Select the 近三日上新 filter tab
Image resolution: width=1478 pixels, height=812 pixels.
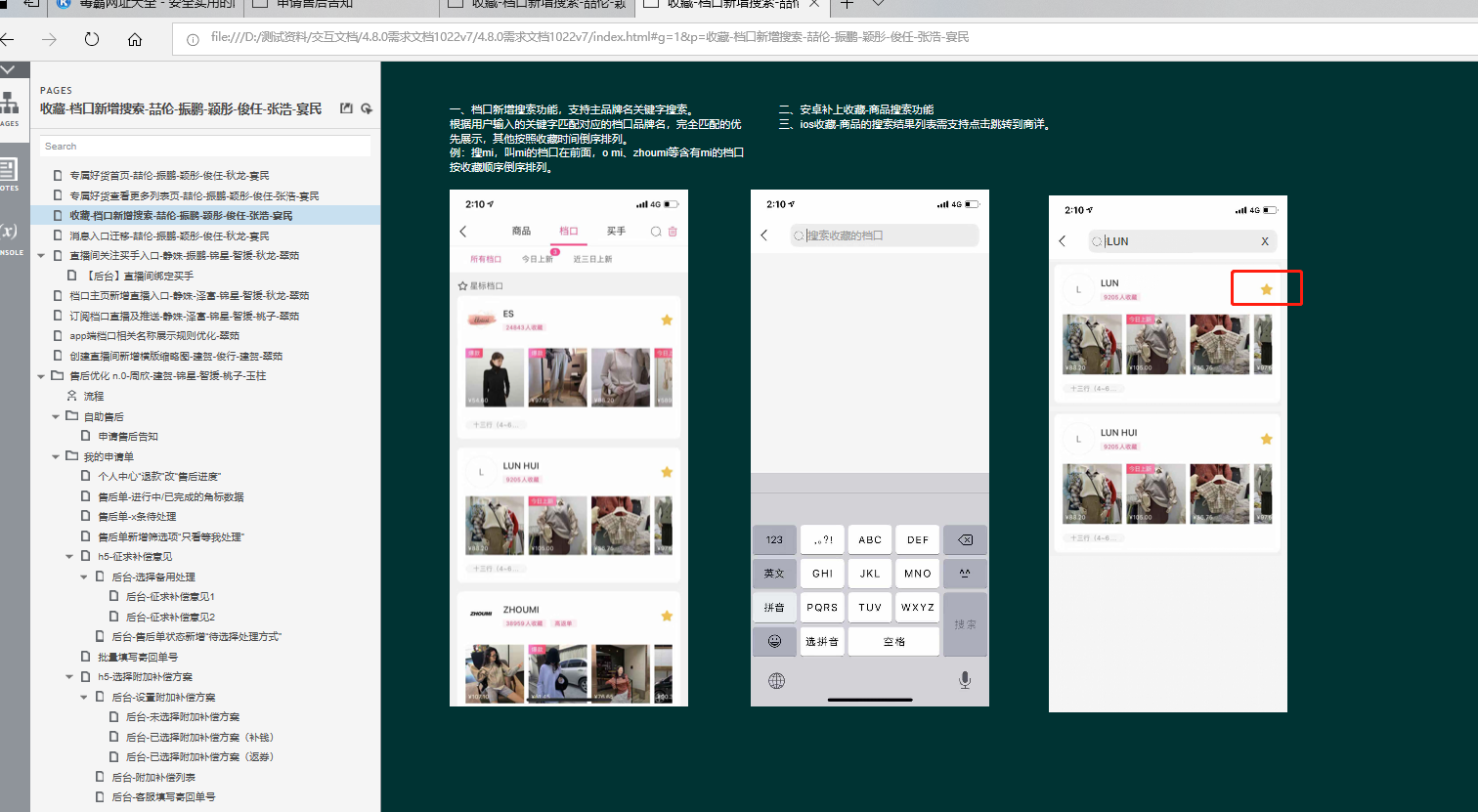592,259
